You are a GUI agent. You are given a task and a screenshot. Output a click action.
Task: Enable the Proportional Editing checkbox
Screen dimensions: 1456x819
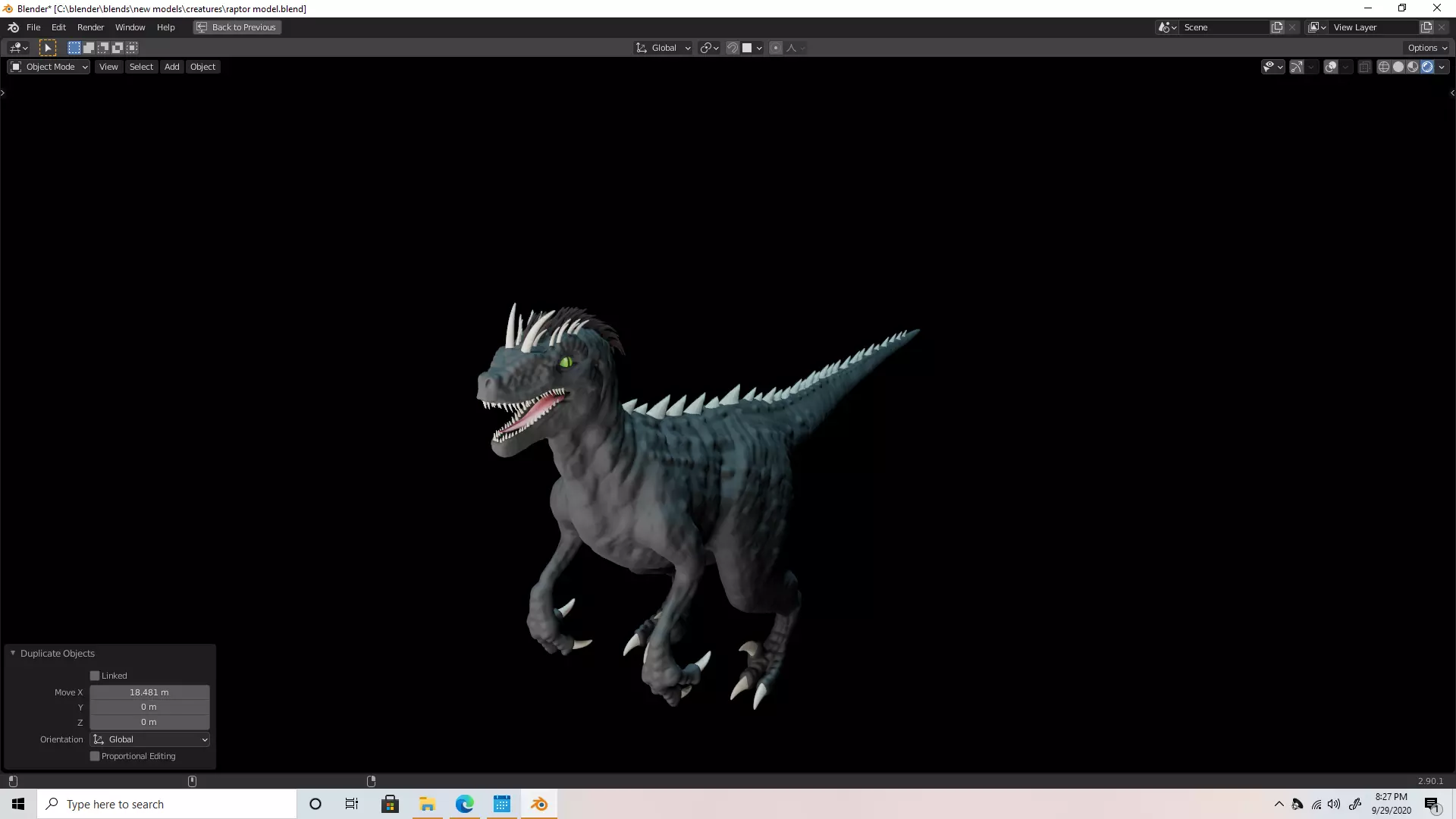(x=95, y=756)
